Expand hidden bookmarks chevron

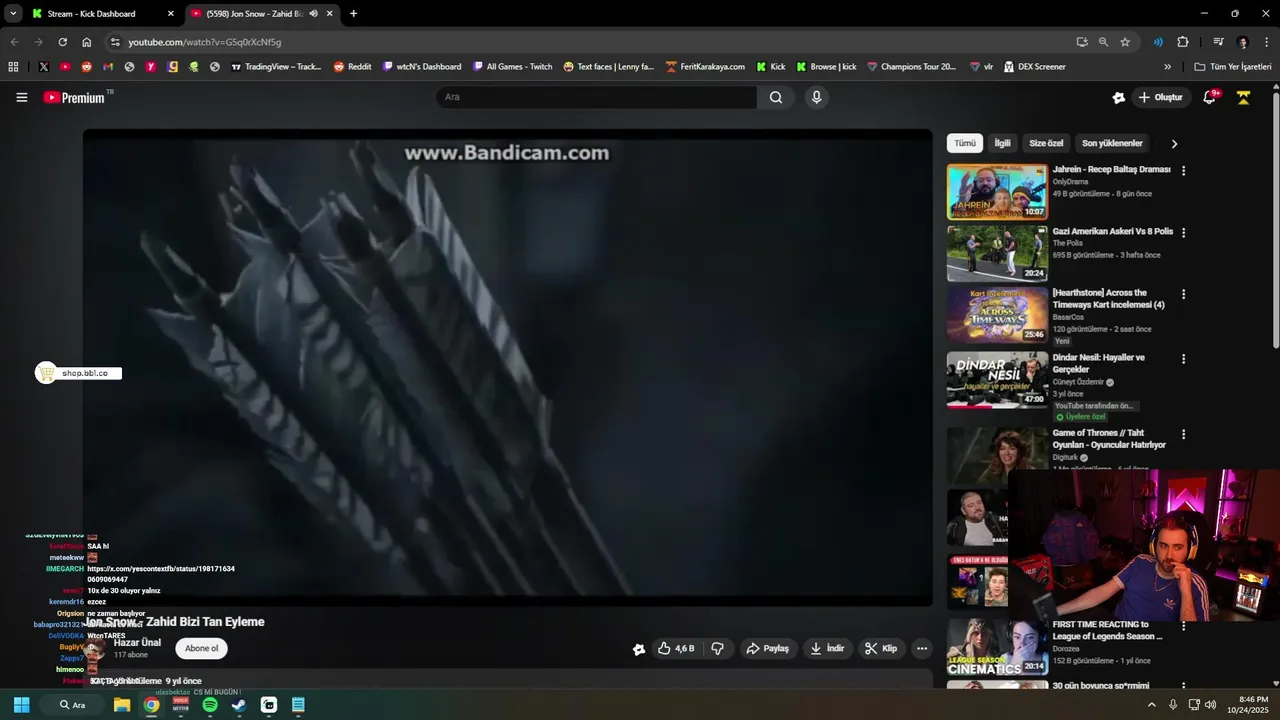[1167, 67]
